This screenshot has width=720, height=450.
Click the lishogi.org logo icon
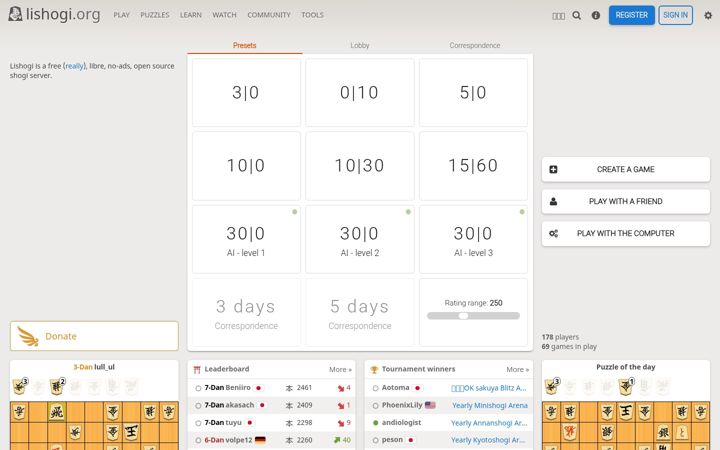point(15,14)
